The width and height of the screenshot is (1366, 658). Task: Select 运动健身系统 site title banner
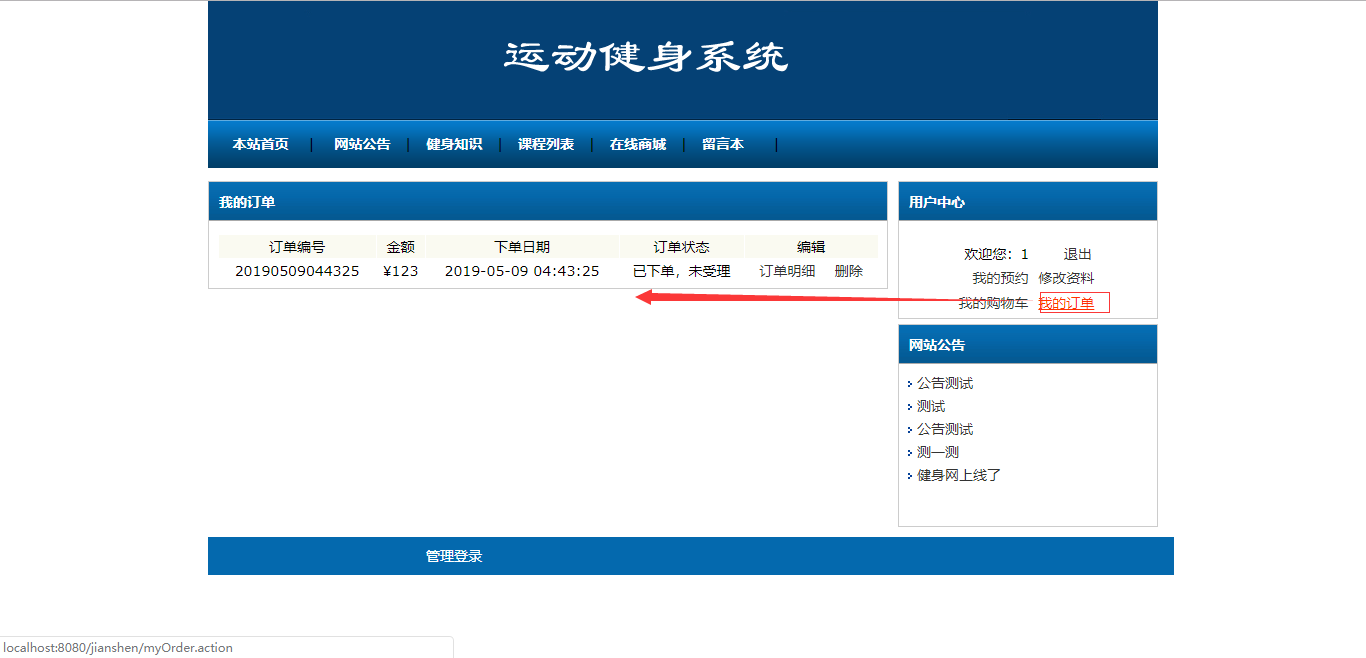pyautogui.click(x=646, y=57)
